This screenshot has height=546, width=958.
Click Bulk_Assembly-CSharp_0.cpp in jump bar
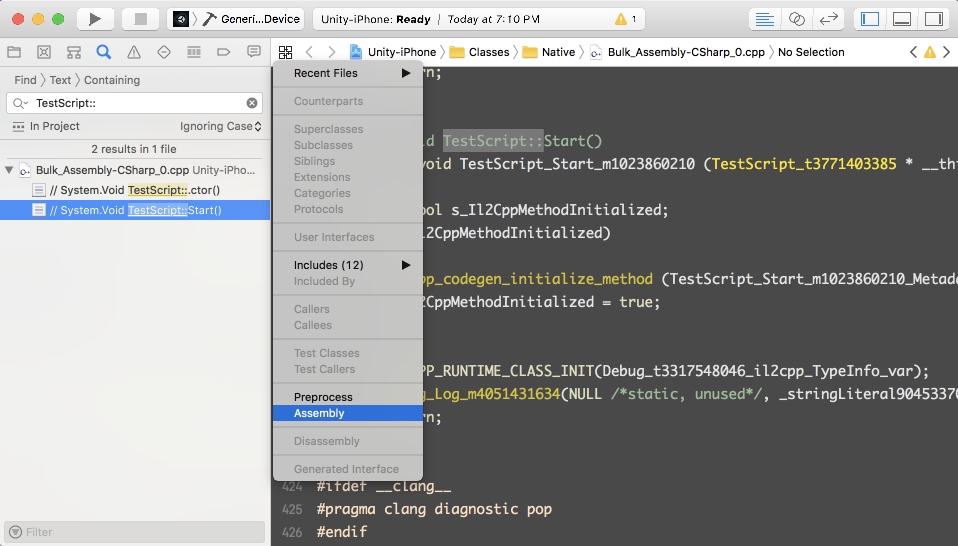tap(678, 52)
